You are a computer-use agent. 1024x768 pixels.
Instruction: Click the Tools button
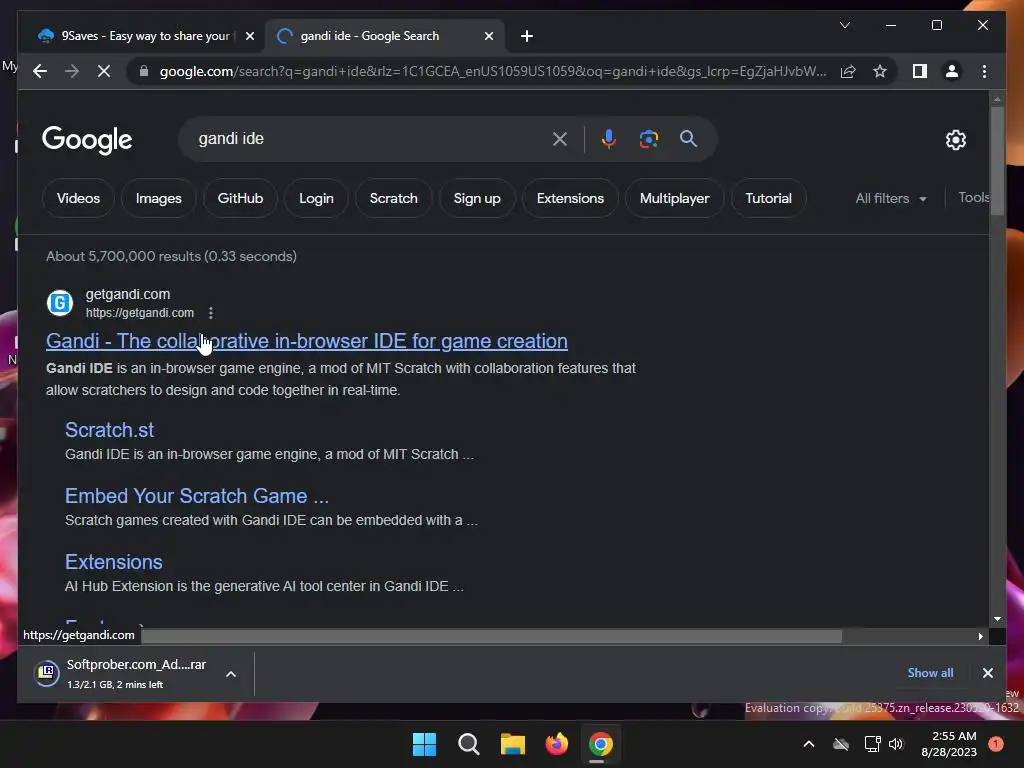(x=973, y=198)
